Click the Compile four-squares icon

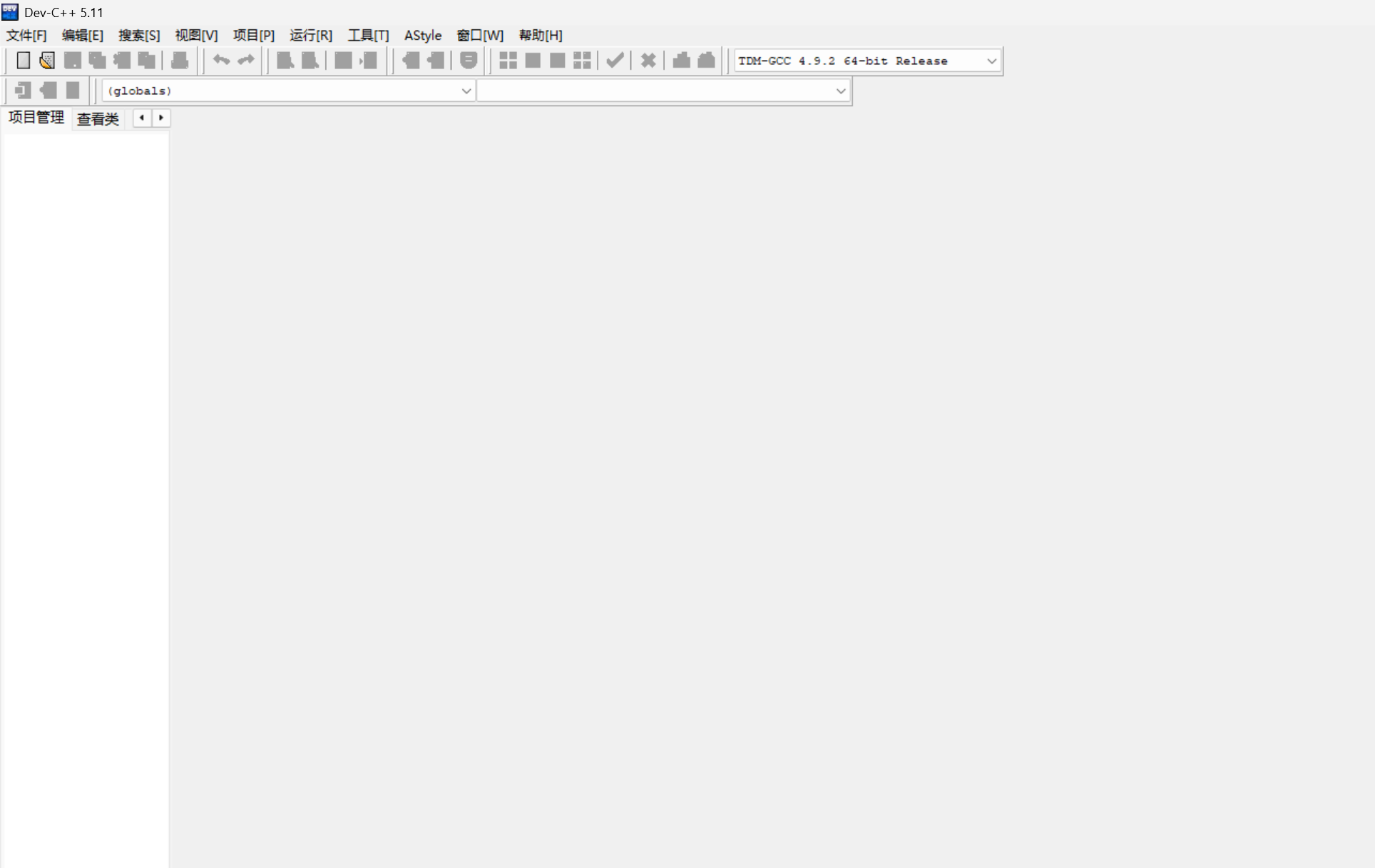508,61
